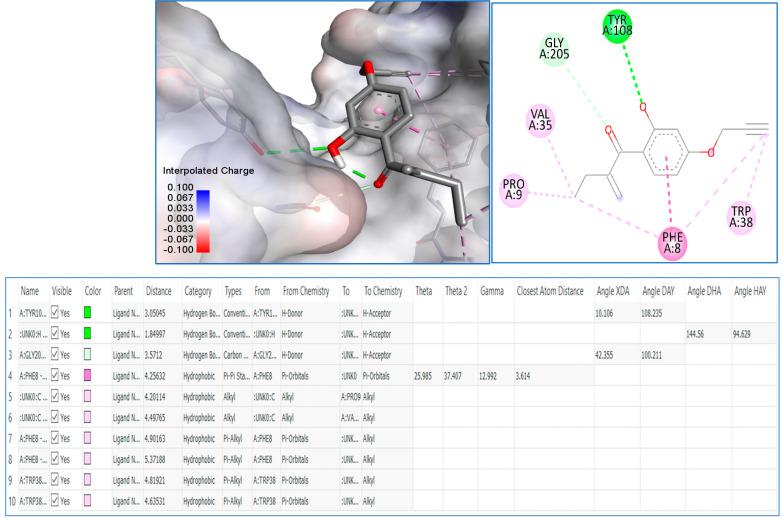Toggle Visible checkbox for row 4
This screenshot has height=518, width=782.
[x=54, y=376]
